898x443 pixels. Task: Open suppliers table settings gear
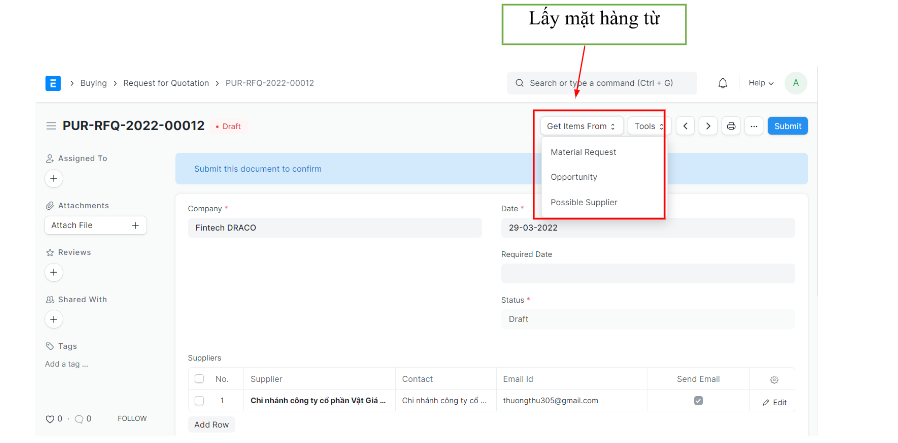(x=773, y=380)
